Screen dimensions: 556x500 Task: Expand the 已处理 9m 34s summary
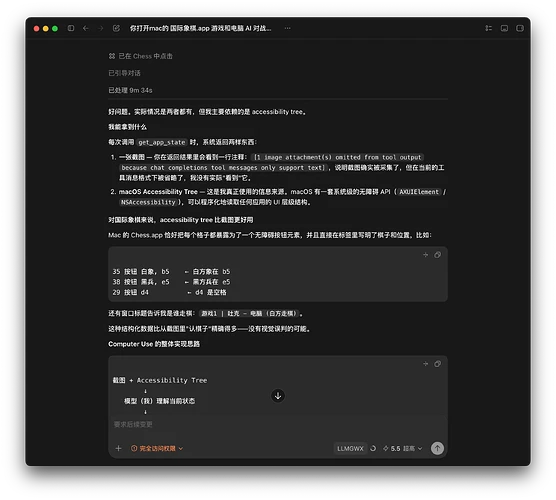coord(130,90)
